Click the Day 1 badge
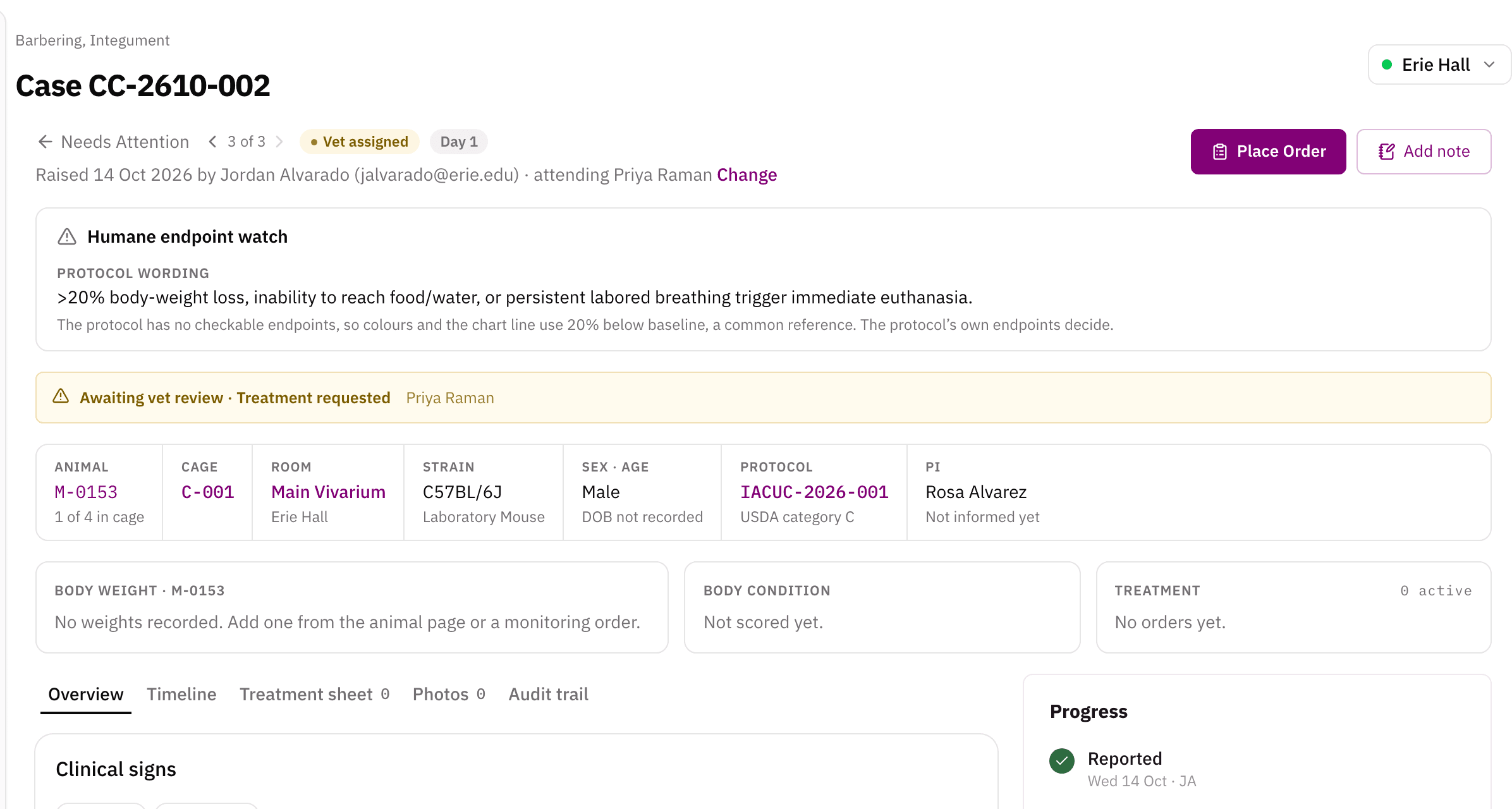1512x809 pixels. click(x=458, y=142)
